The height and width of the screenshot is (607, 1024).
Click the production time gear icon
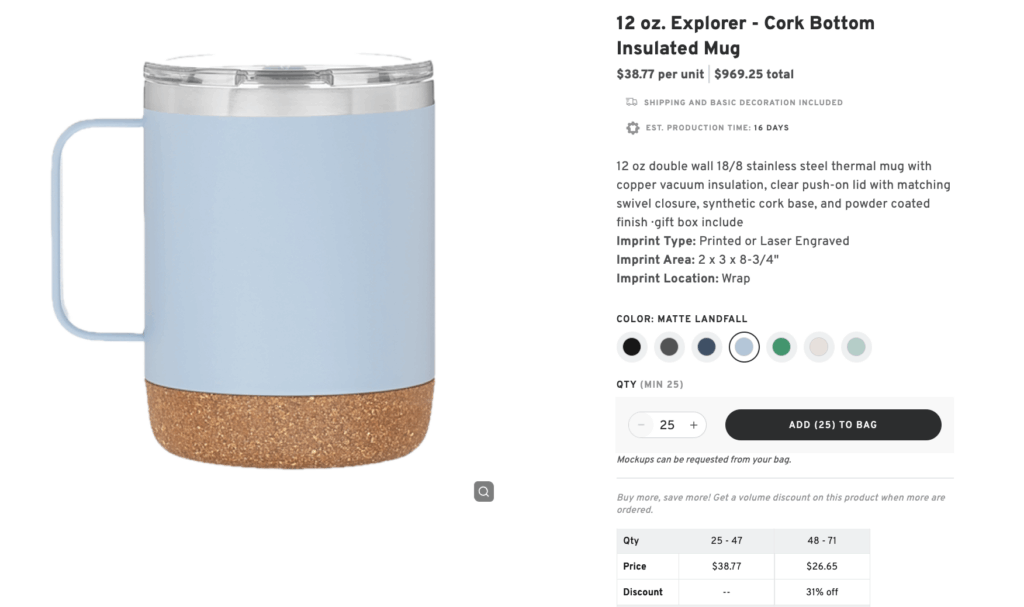pos(633,128)
